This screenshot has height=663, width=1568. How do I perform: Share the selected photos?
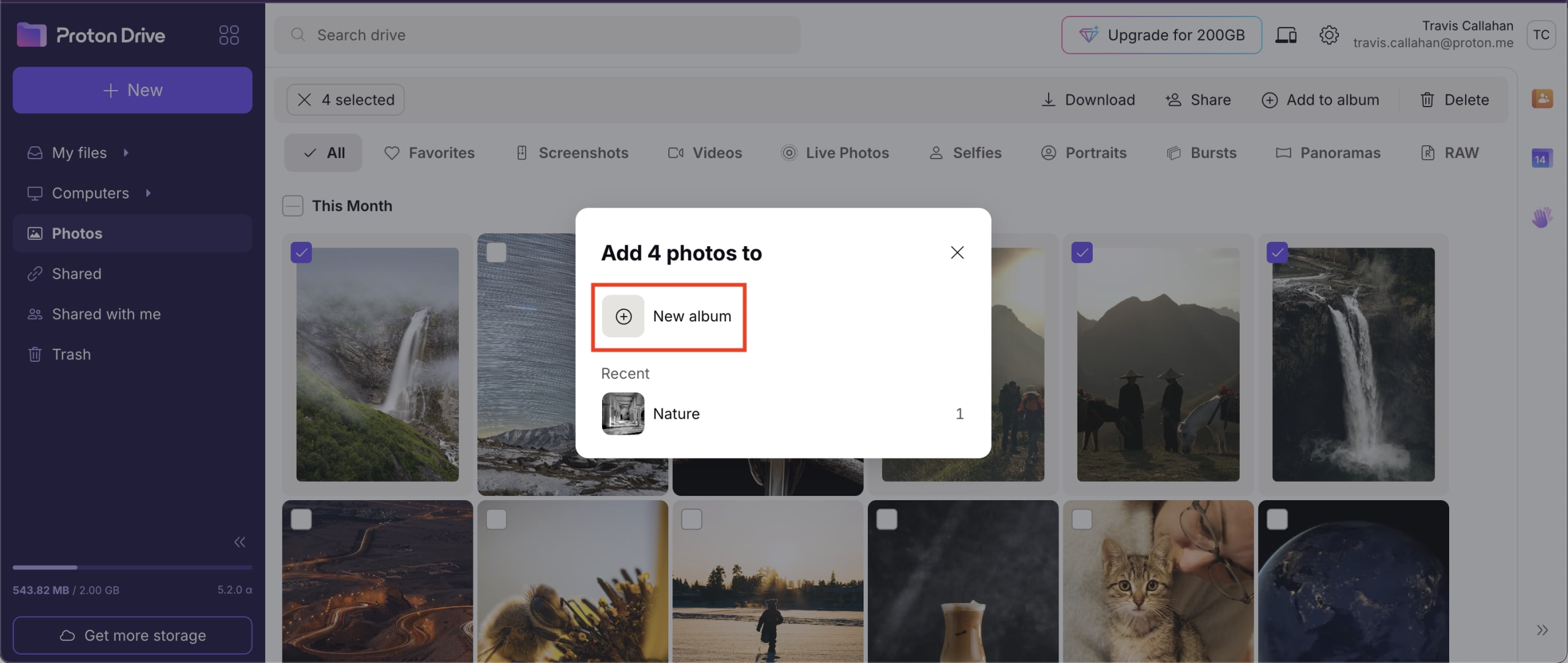(x=1198, y=100)
